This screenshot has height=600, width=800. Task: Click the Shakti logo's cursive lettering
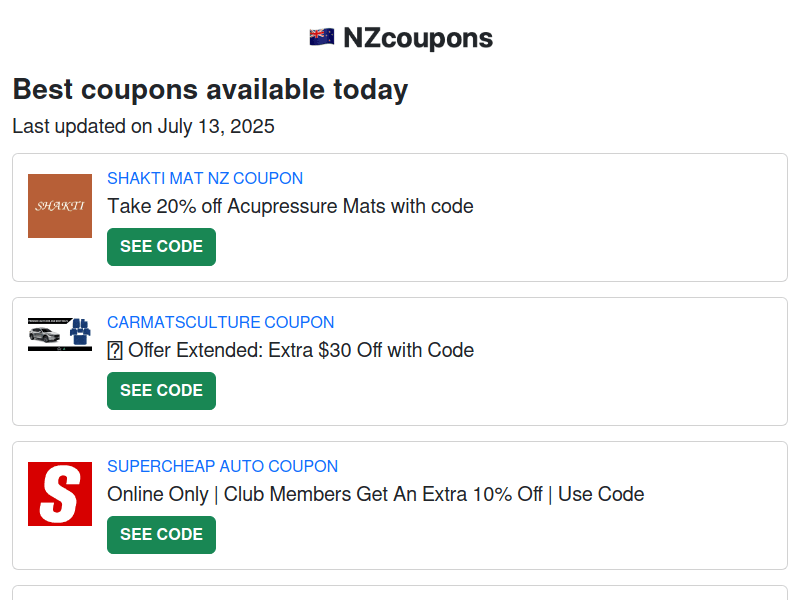coord(59,206)
